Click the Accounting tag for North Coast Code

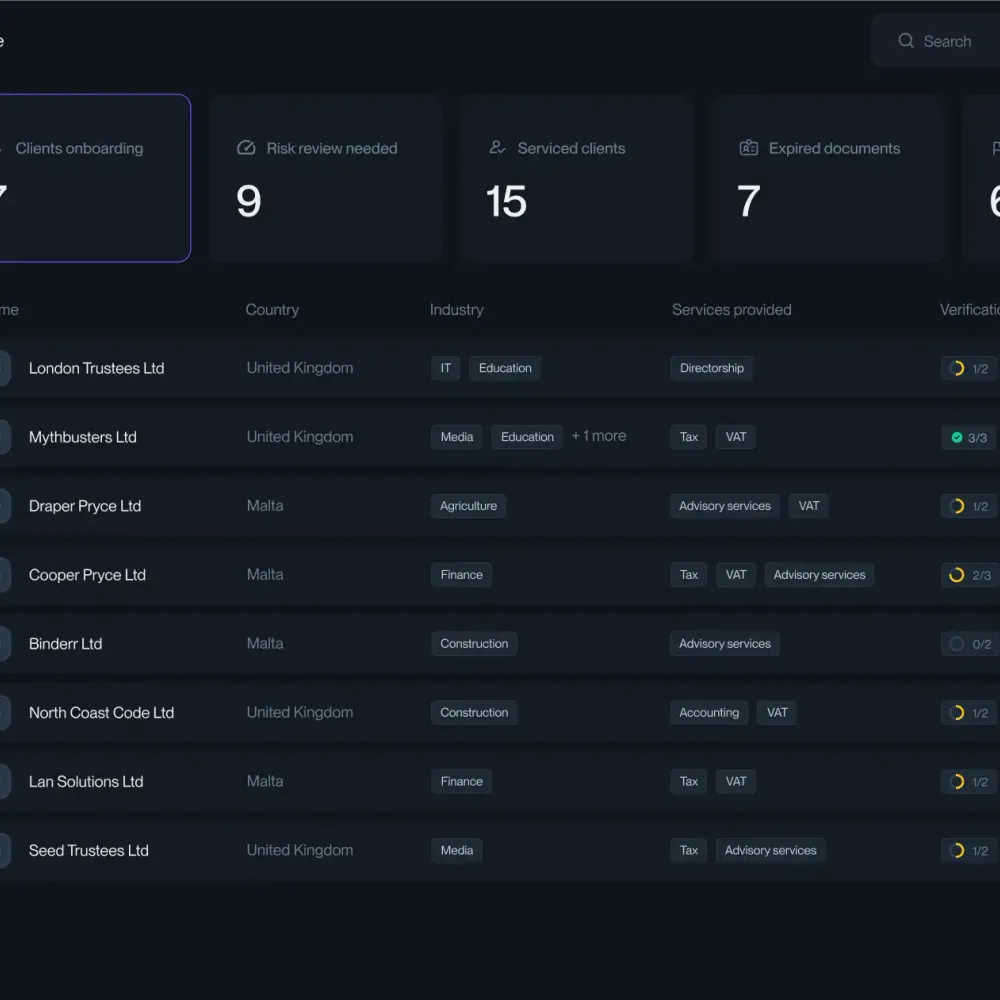click(x=709, y=713)
